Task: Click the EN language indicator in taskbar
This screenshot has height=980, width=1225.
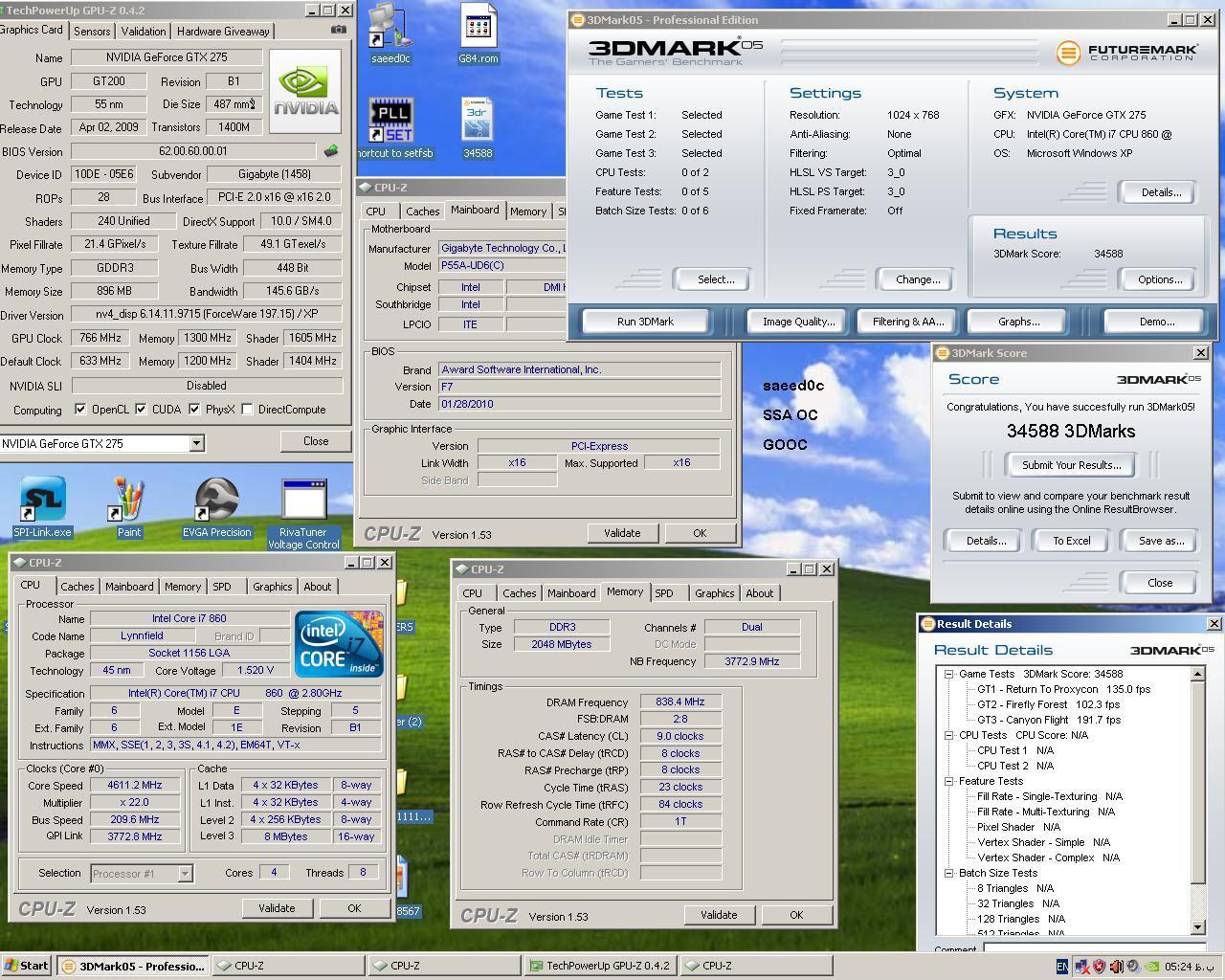Action: (1061, 967)
